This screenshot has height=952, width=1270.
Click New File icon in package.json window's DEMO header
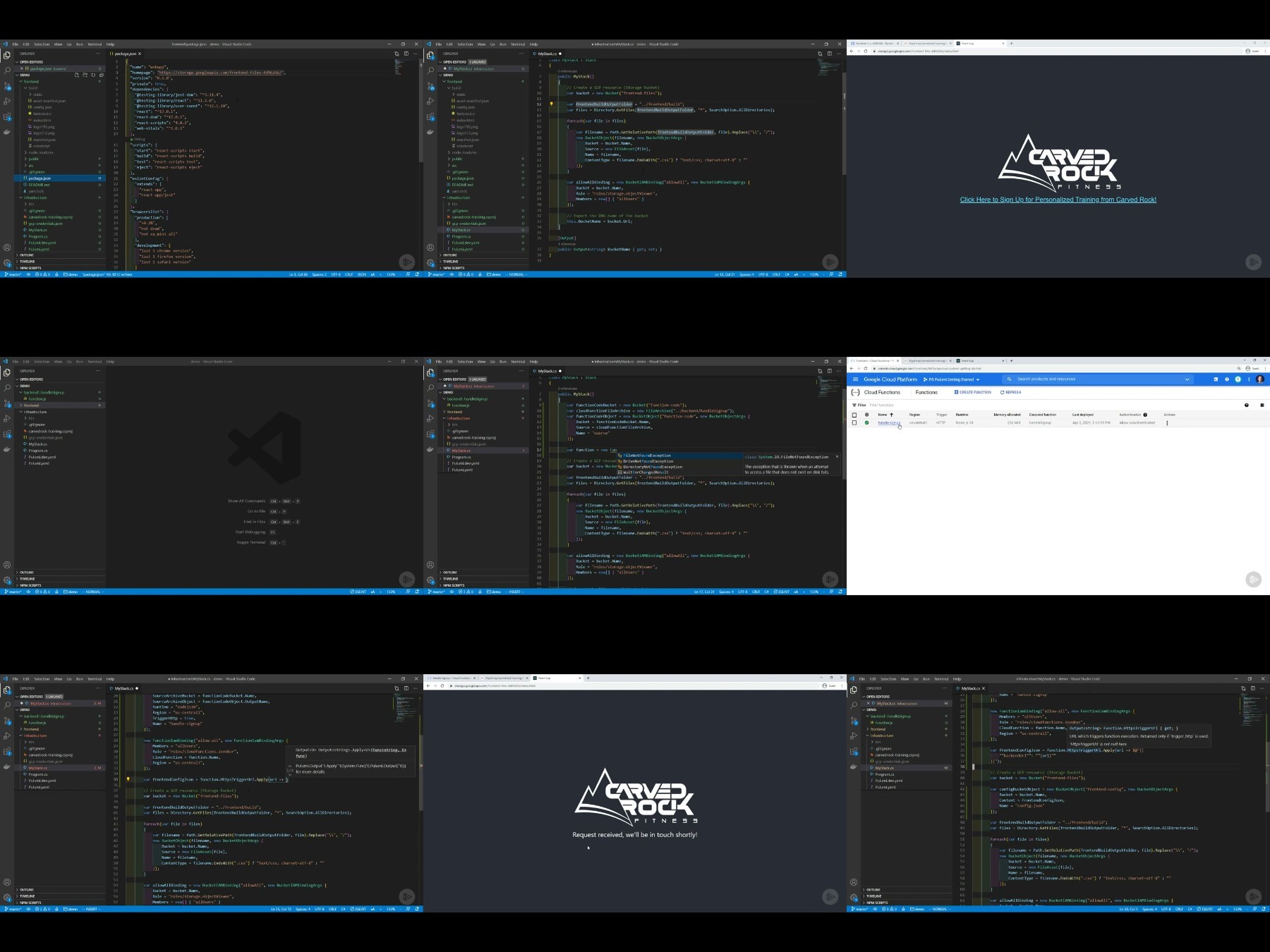point(77,75)
